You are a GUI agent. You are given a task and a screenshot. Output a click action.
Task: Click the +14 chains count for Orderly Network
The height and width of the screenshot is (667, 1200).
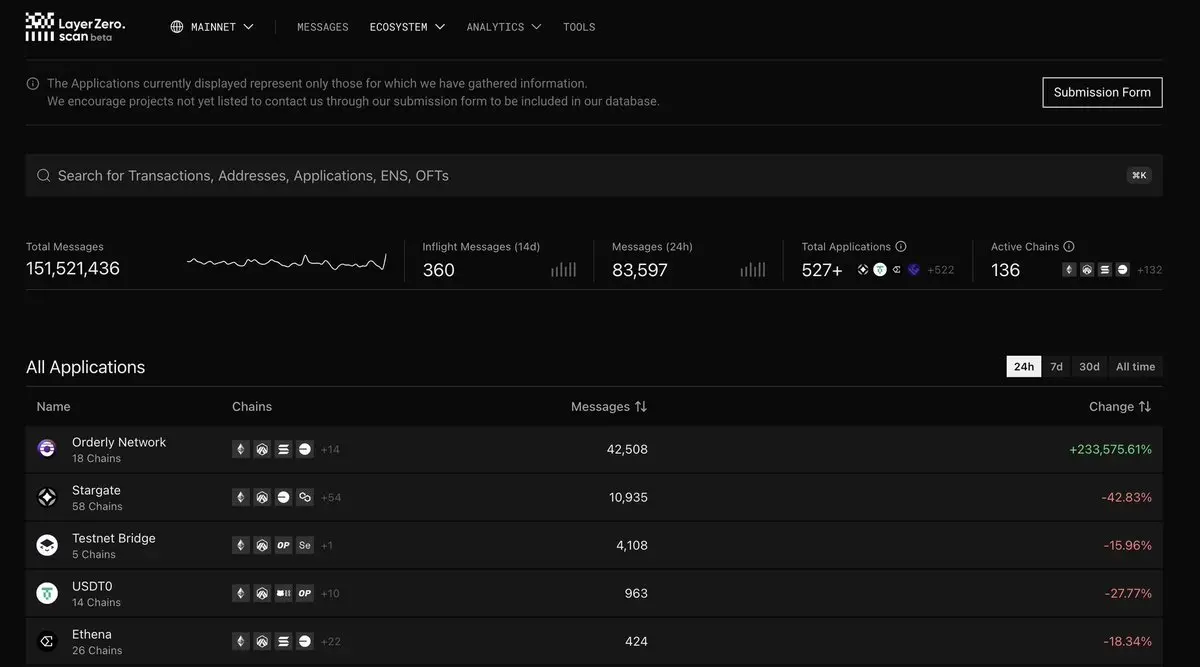point(330,450)
